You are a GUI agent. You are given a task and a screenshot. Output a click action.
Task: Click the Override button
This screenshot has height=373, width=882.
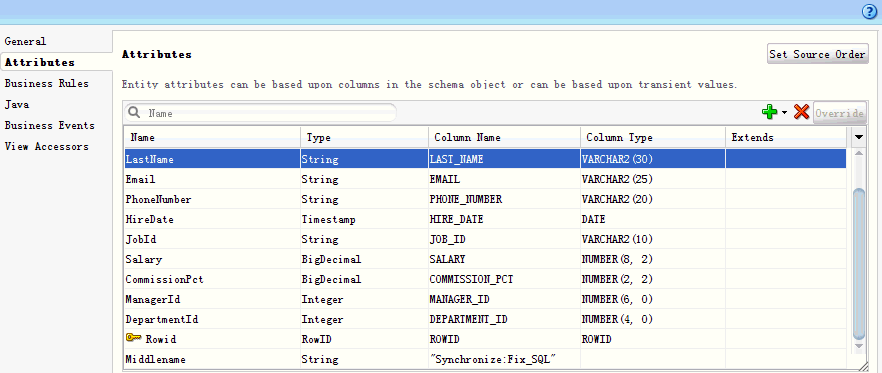tap(839, 113)
